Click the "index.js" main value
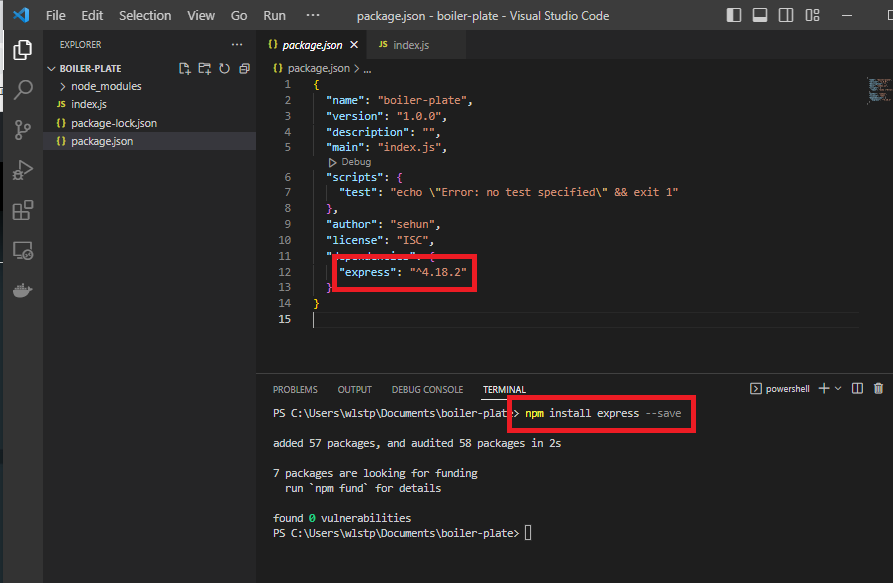 [x=409, y=147]
